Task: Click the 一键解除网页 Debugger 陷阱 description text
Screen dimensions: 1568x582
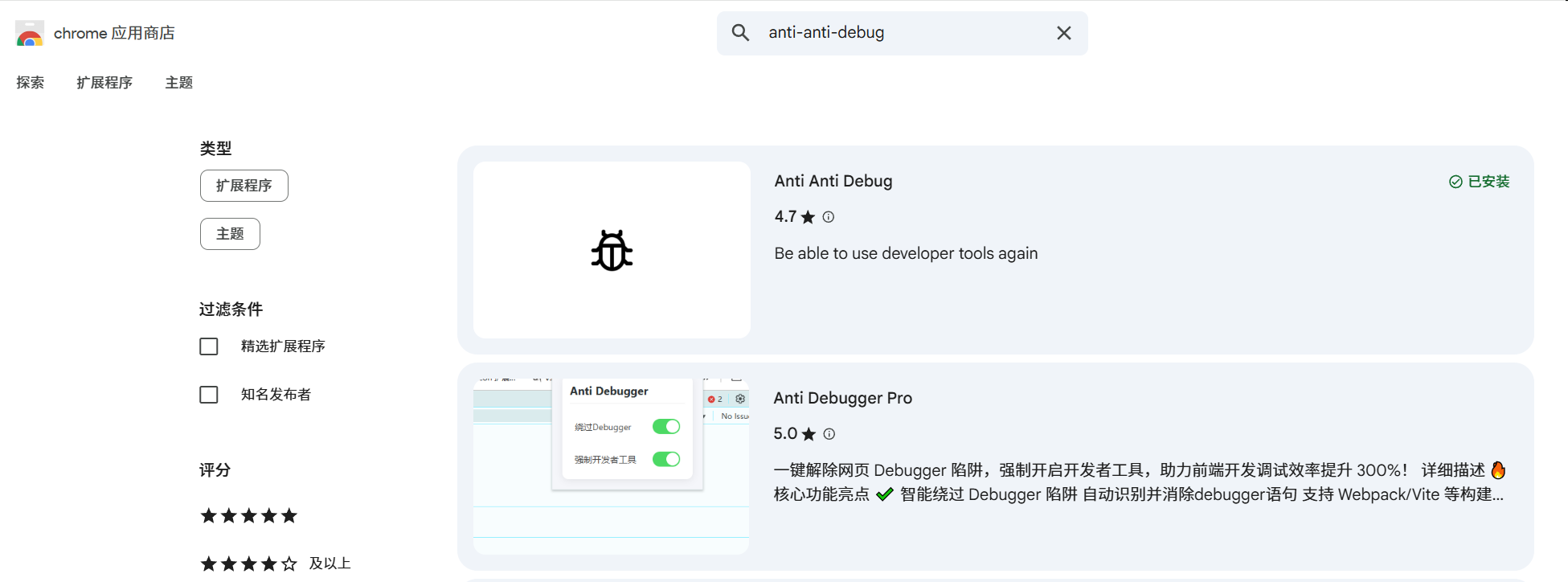Action: pyautogui.click(x=1140, y=482)
